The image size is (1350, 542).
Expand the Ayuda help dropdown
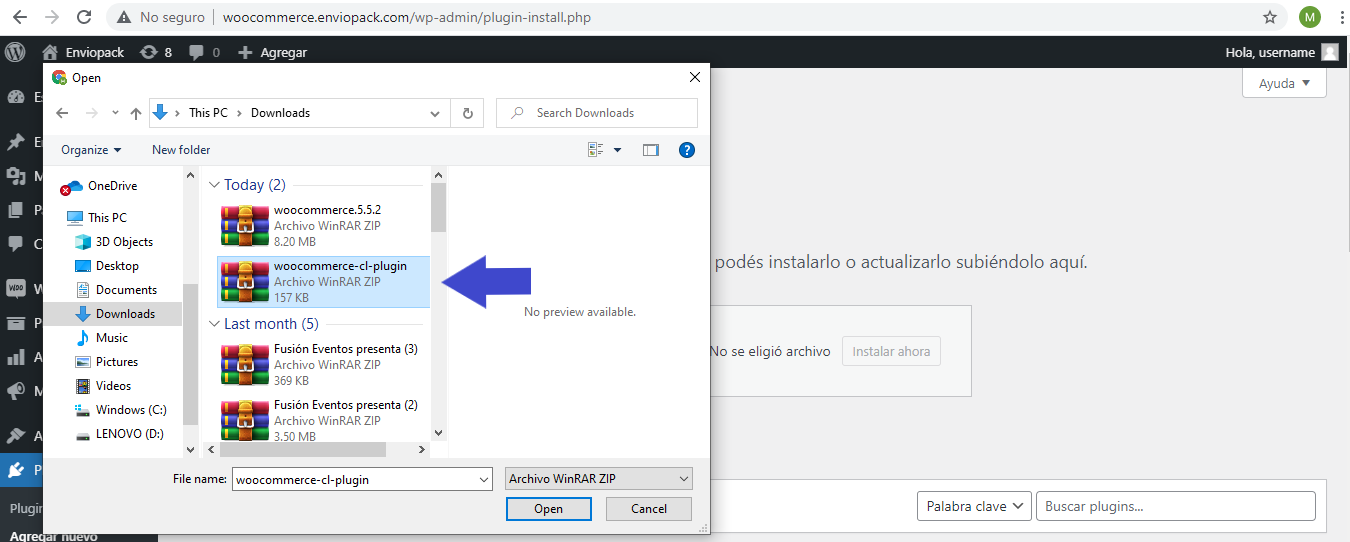(x=1284, y=84)
